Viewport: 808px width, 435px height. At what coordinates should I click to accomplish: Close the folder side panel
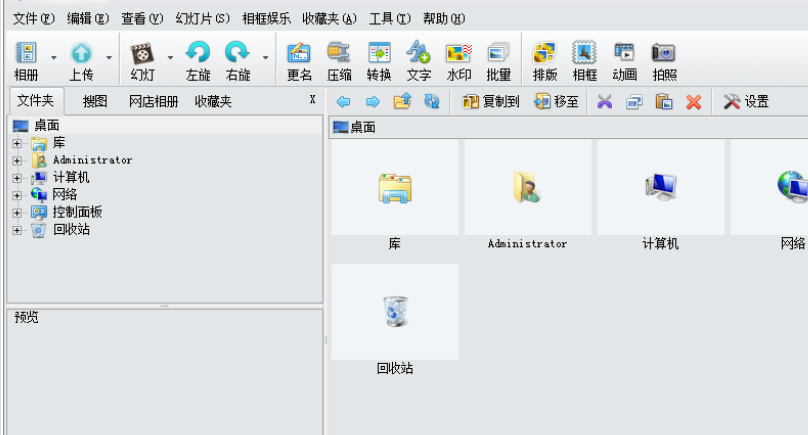(312, 99)
